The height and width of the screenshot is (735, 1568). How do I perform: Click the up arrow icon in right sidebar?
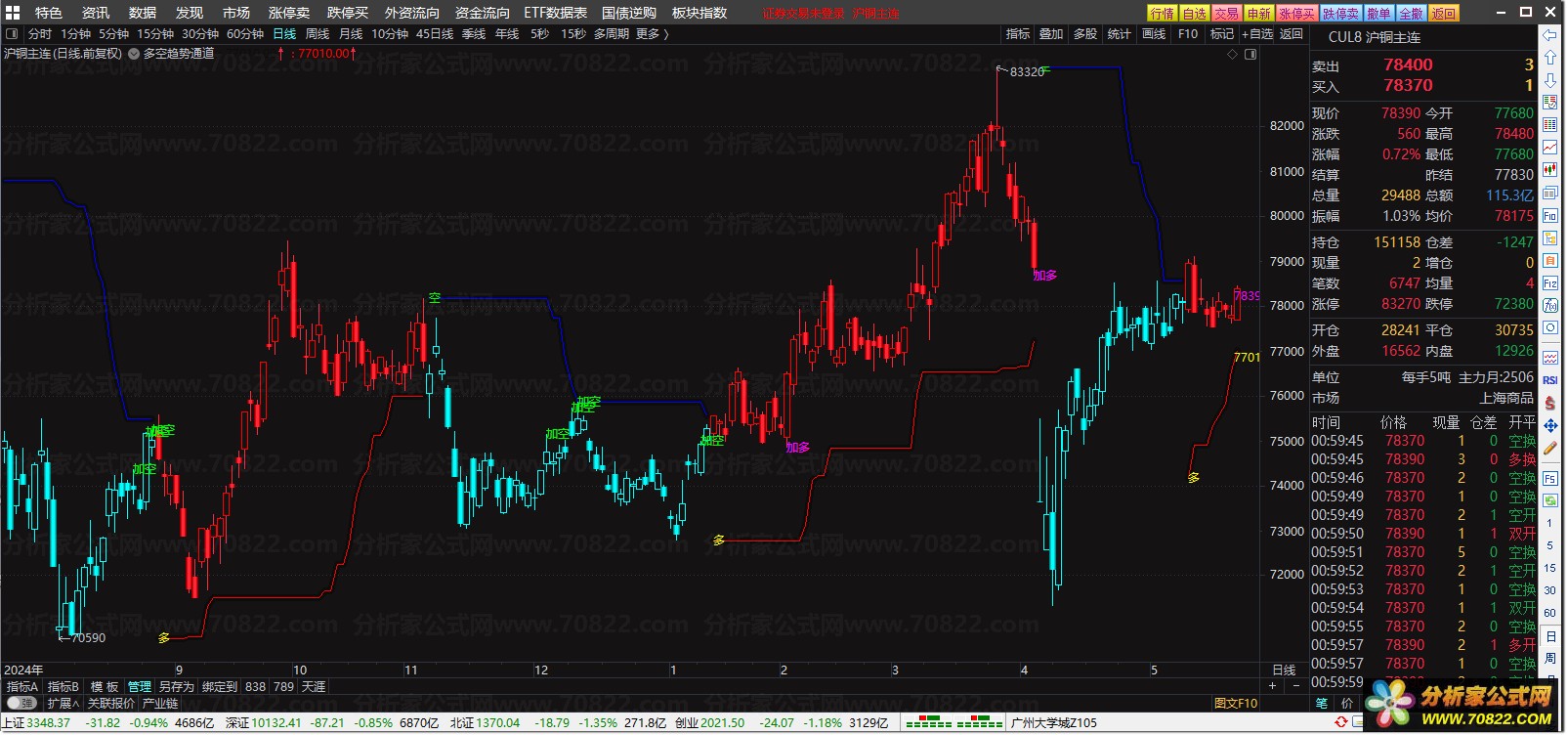(x=1550, y=59)
